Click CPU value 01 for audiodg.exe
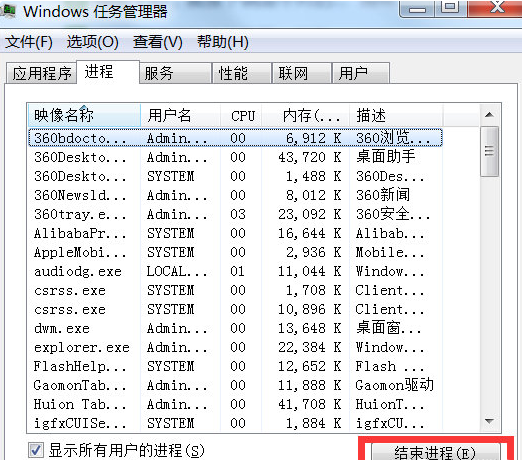Screen dimensions: 522x460 click(x=237, y=271)
